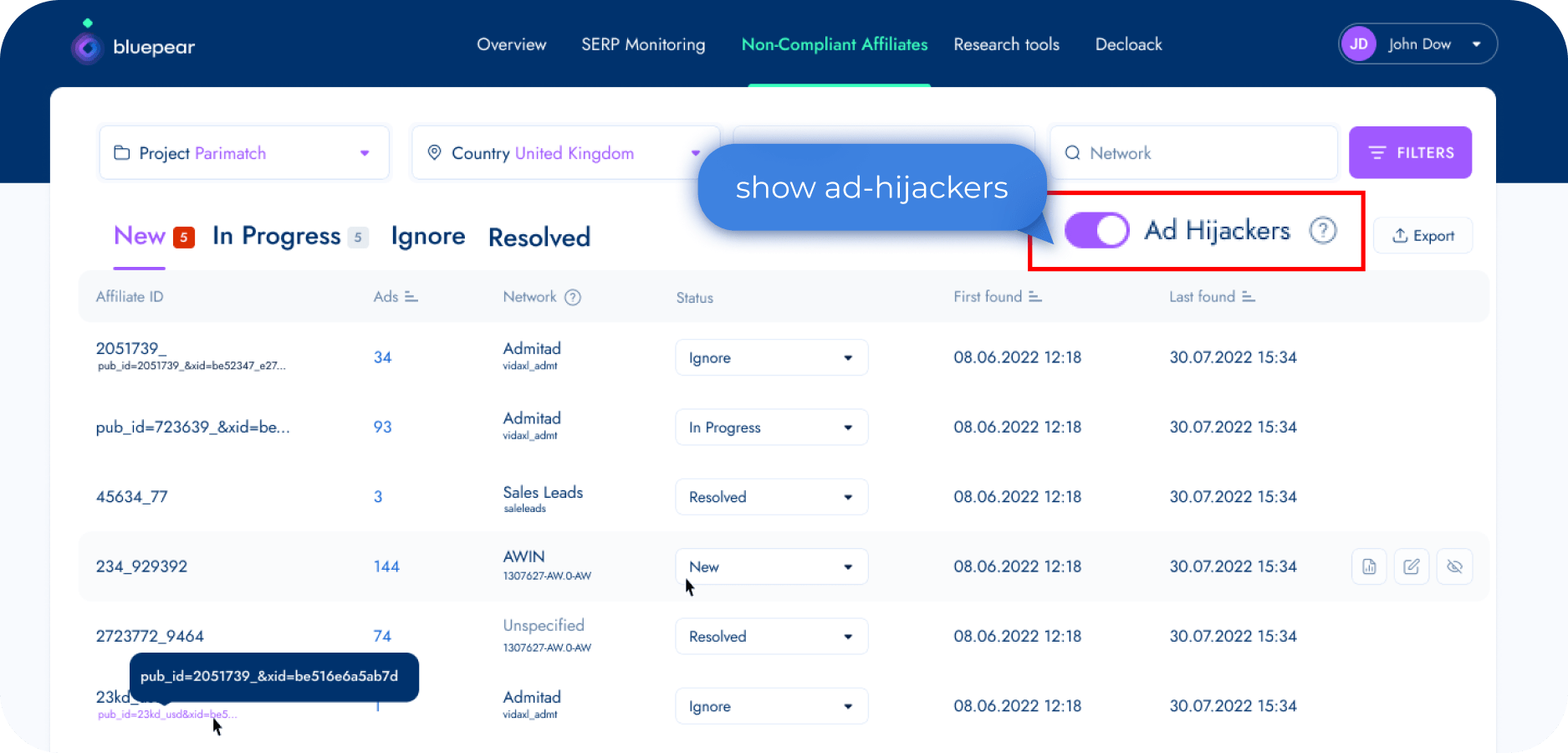Click affiliate ID 45634_77
1568x753 pixels.
[132, 497]
